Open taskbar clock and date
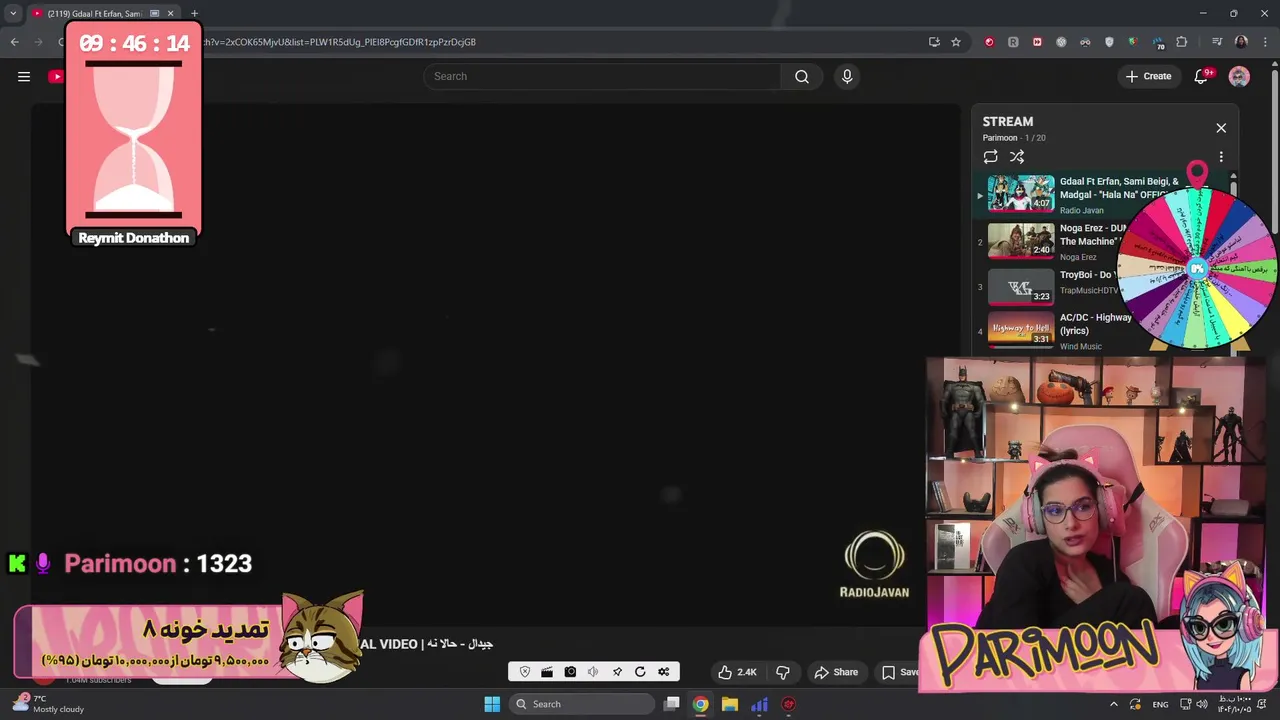1280x720 pixels. coord(1236,704)
